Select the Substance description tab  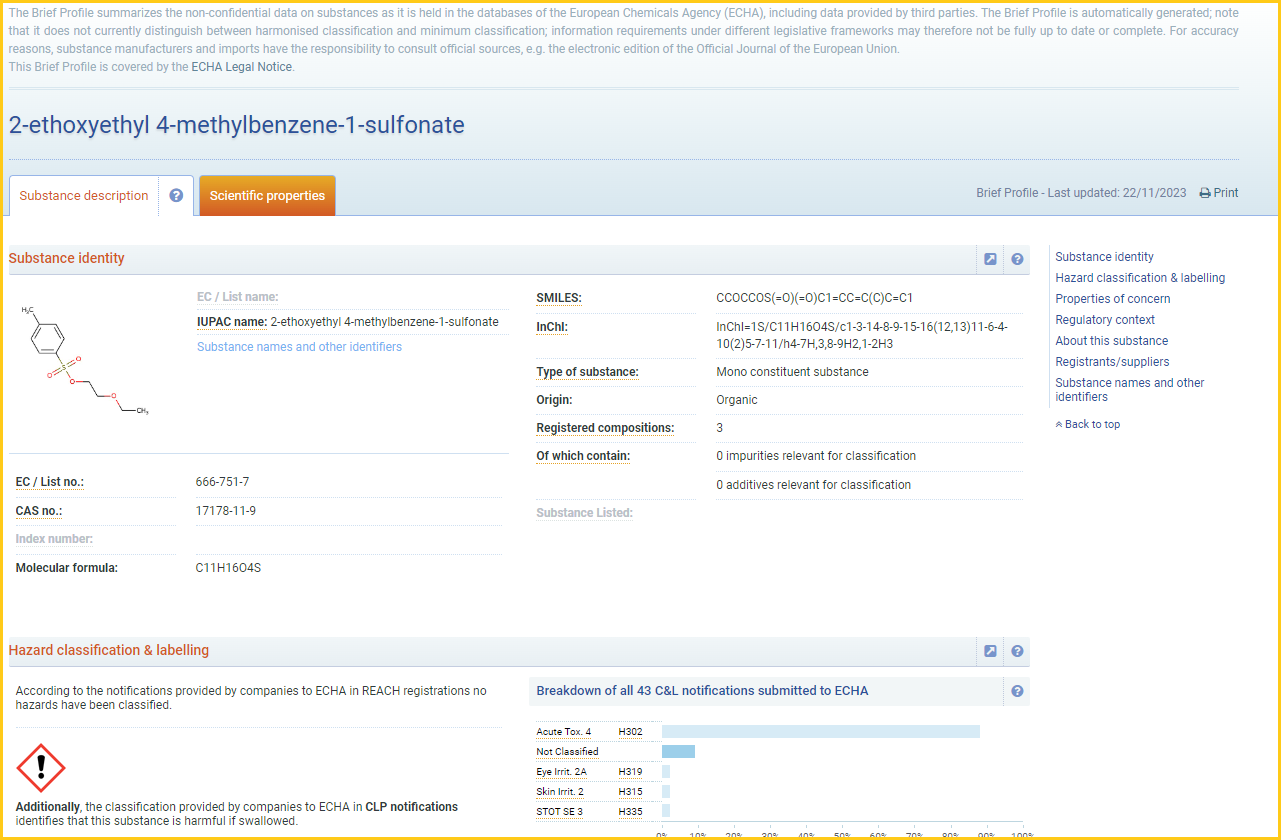(x=84, y=196)
